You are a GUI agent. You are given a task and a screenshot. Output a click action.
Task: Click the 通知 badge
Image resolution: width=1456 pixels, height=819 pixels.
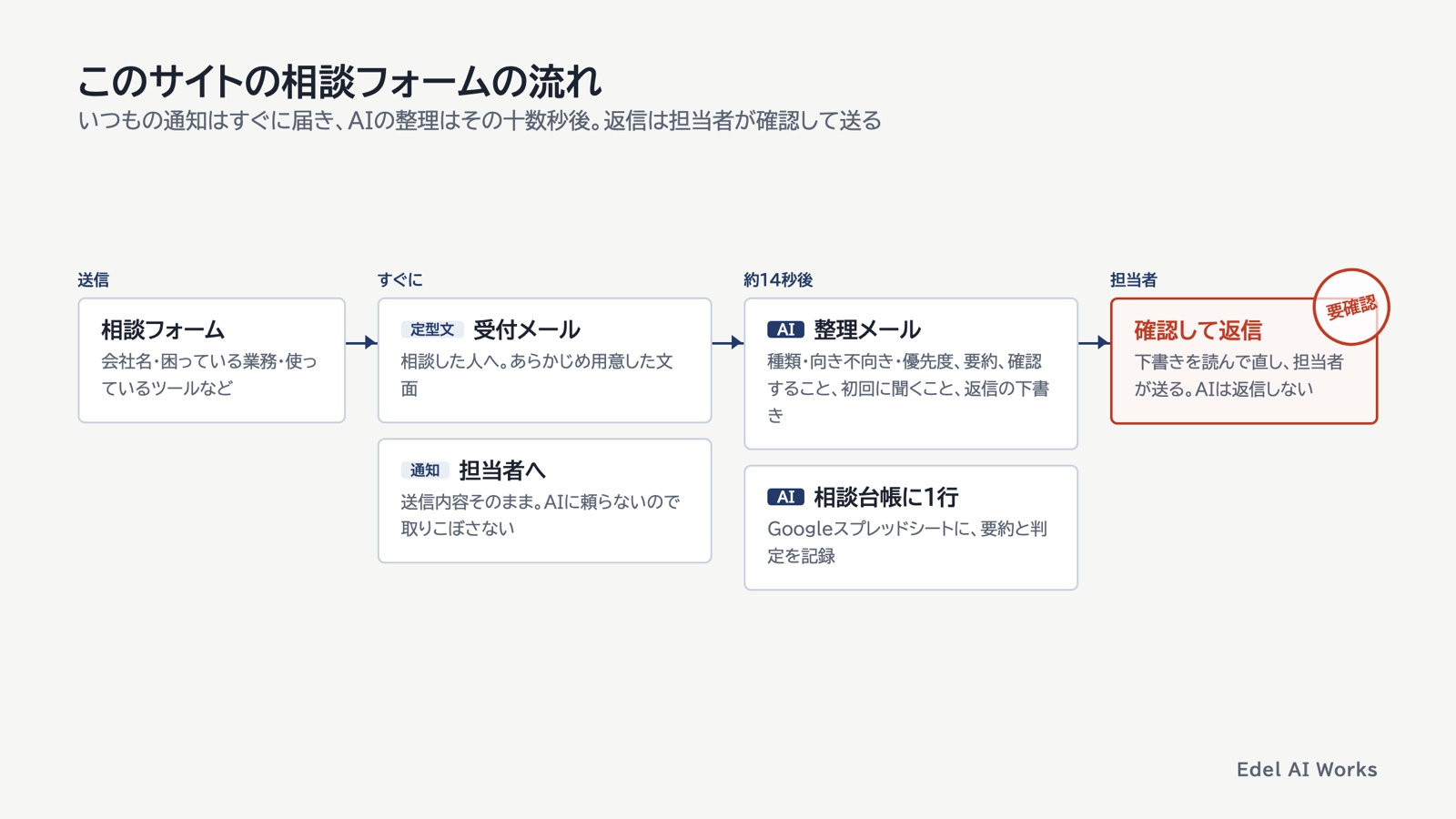(425, 470)
